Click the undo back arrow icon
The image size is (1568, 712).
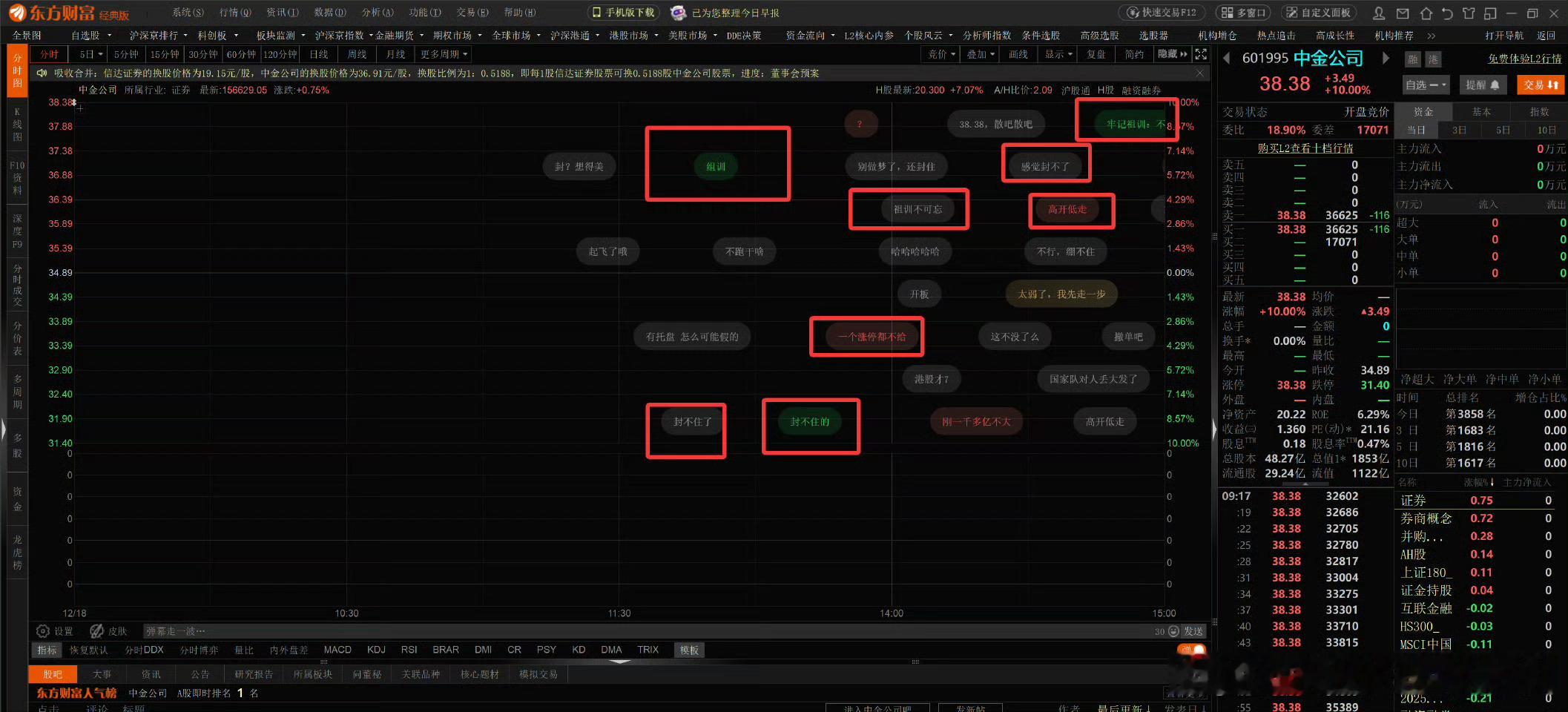click(1447, 13)
